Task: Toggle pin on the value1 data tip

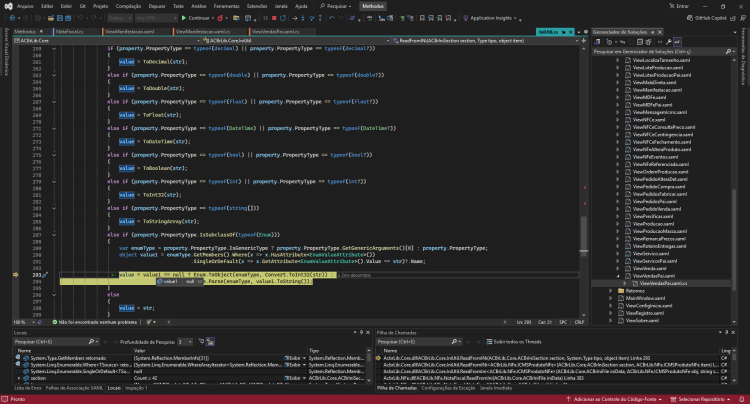Action: [x=200, y=282]
